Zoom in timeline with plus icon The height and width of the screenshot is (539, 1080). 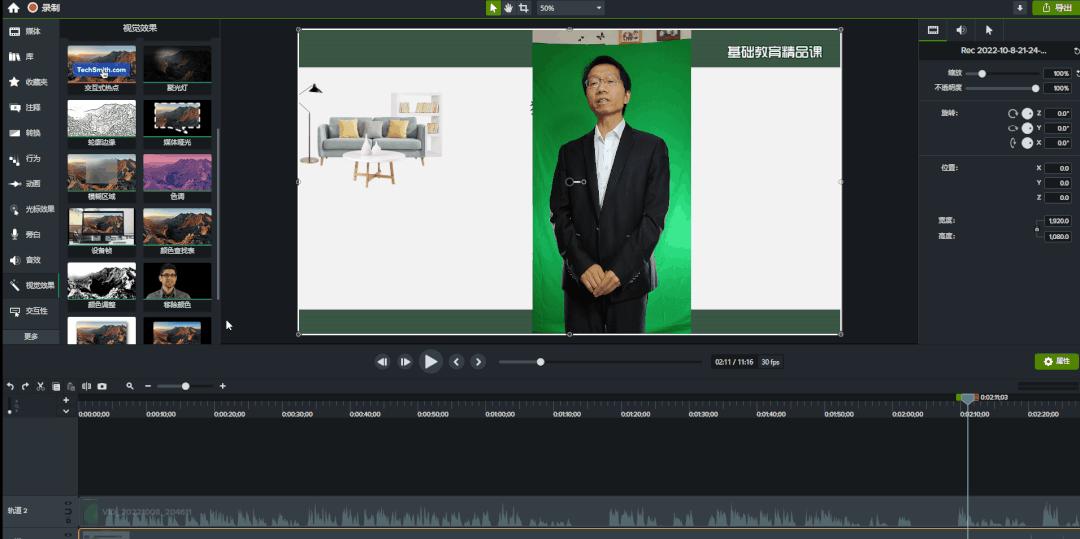pos(222,386)
